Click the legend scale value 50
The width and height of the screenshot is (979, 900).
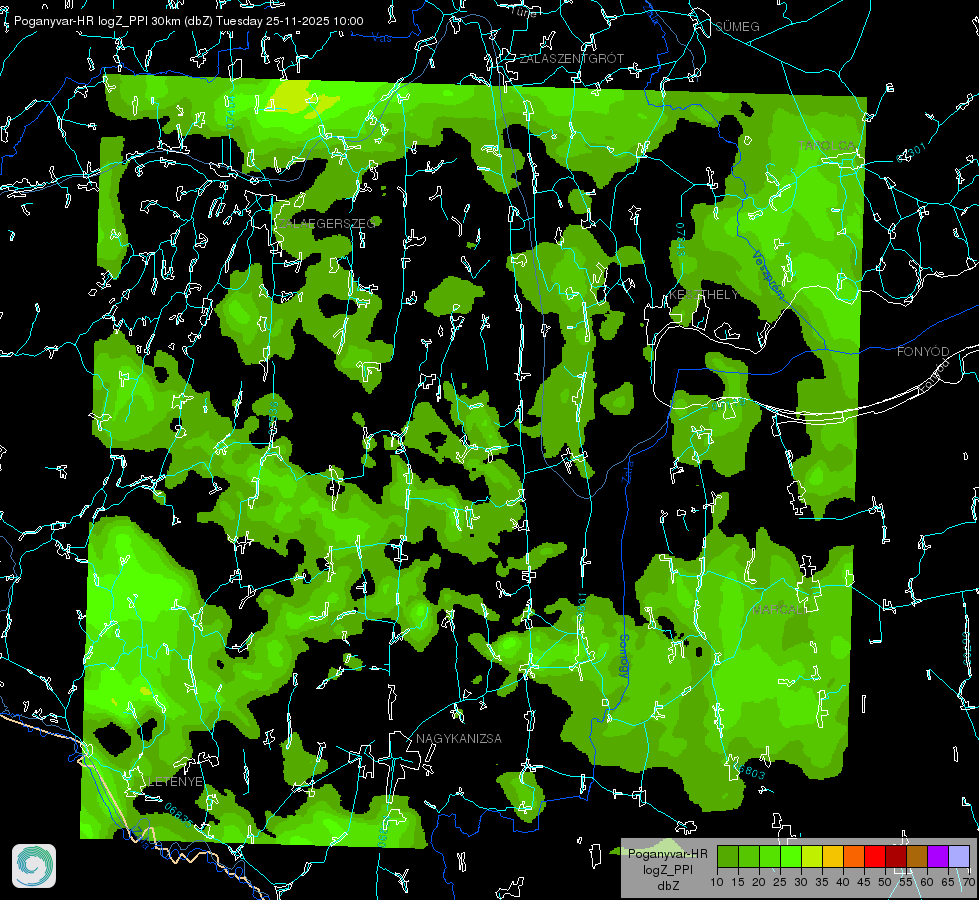pyautogui.click(x=885, y=882)
